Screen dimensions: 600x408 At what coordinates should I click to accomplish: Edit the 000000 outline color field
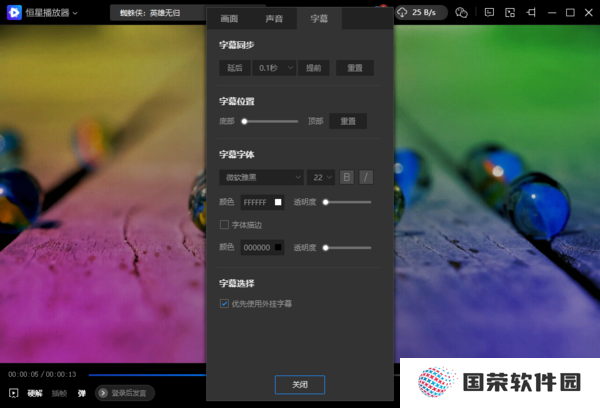(x=262, y=248)
